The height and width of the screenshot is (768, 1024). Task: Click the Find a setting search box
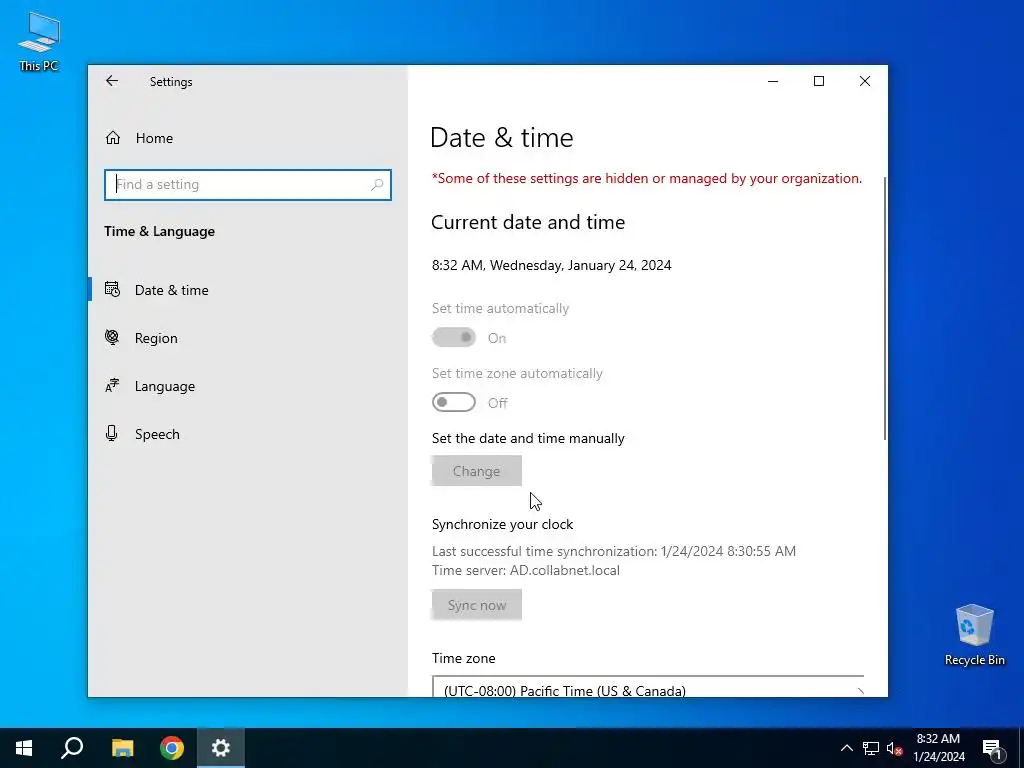248,185
